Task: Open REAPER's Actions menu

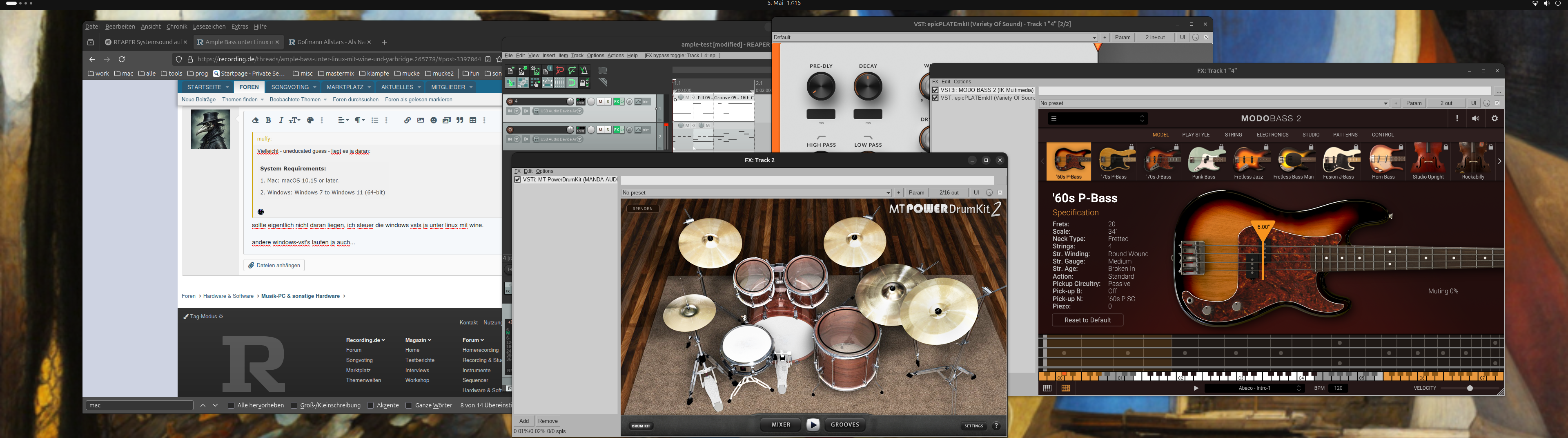Action: pyautogui.click(x=615, y=56)
